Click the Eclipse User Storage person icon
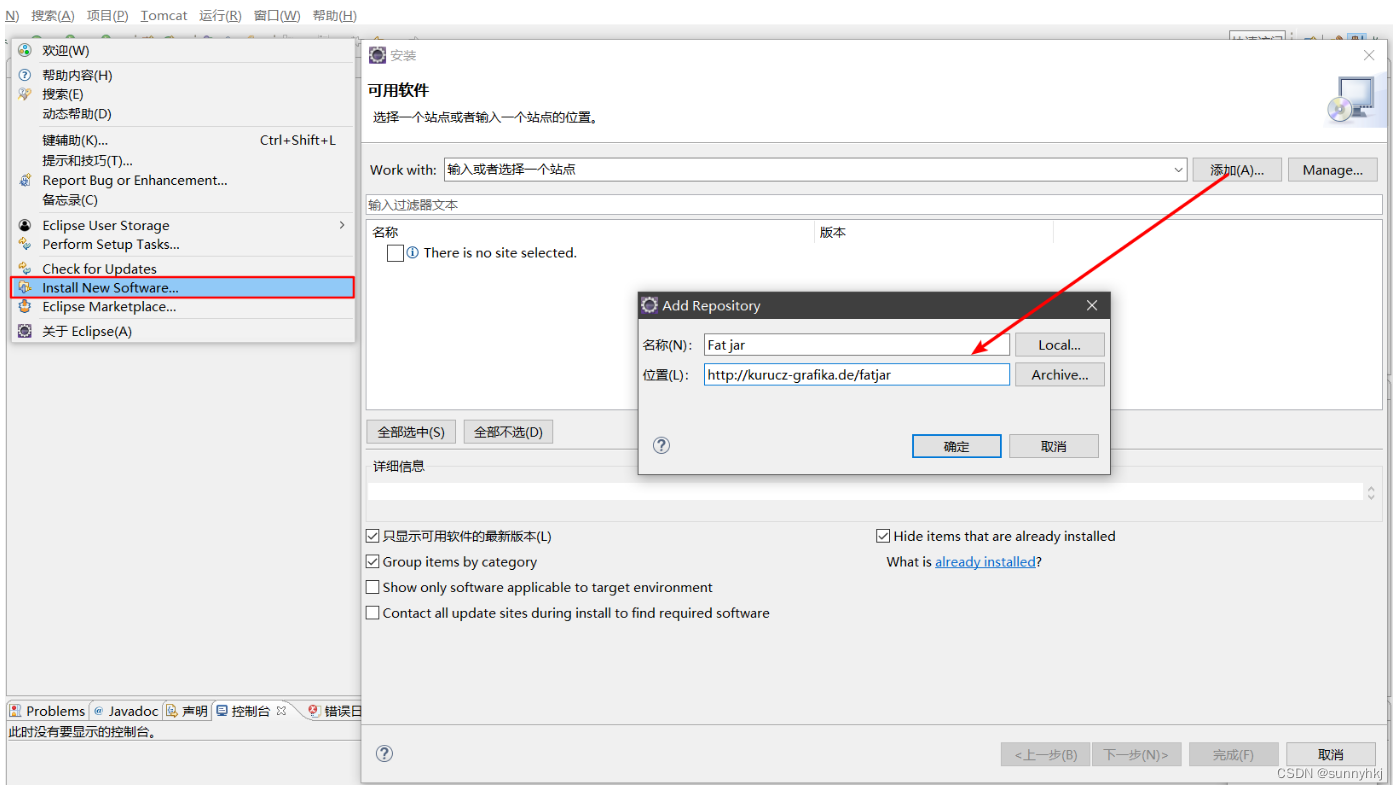The width and height of the screenshot is (1398, 790). 25,225
